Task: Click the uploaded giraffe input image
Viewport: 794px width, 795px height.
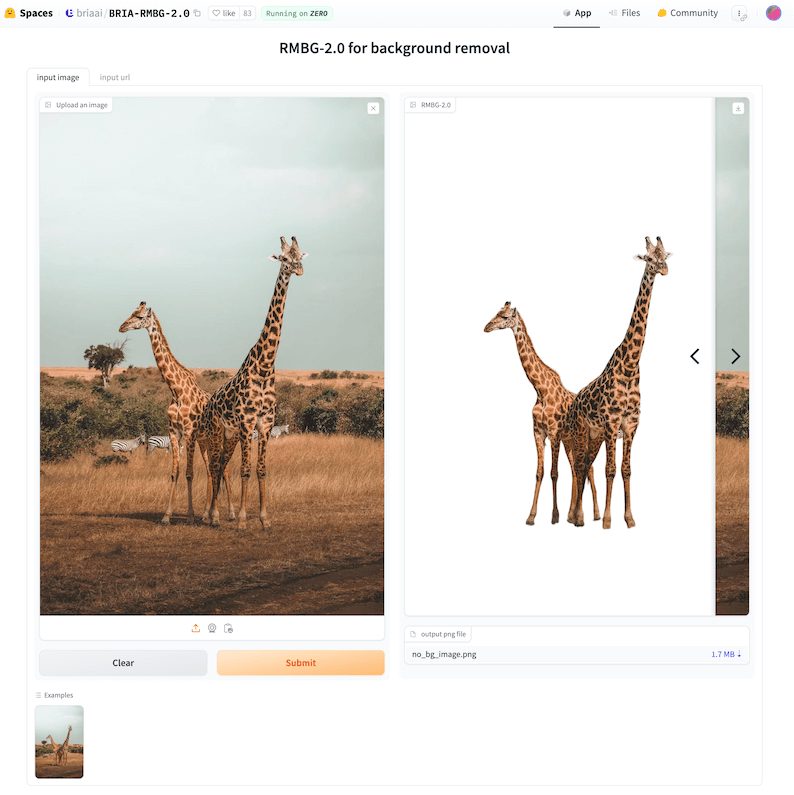Action: pos(212,356)
